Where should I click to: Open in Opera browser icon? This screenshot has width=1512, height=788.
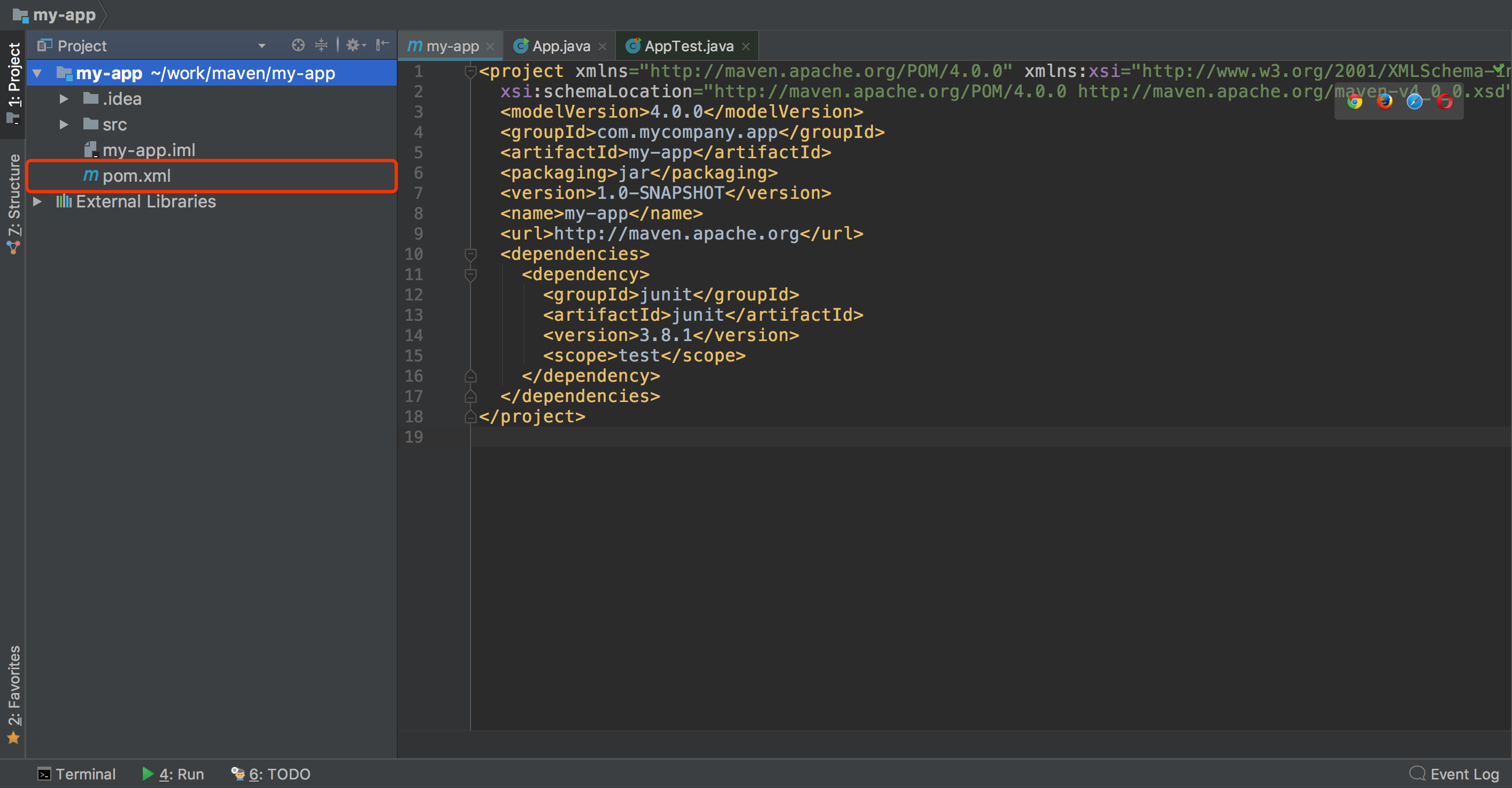[x=1445, y=102]
